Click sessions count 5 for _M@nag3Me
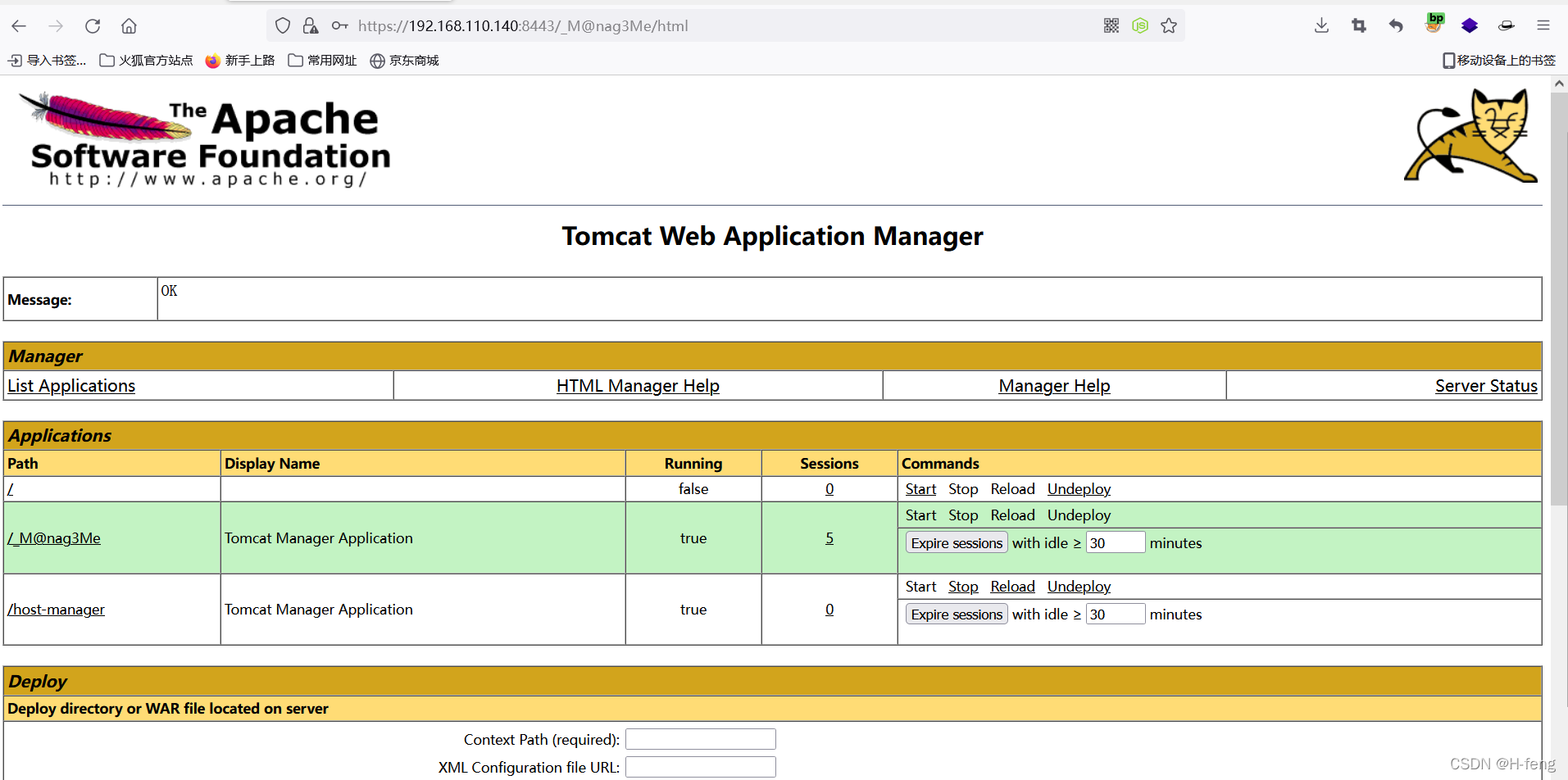 click(x=829, y=538)
